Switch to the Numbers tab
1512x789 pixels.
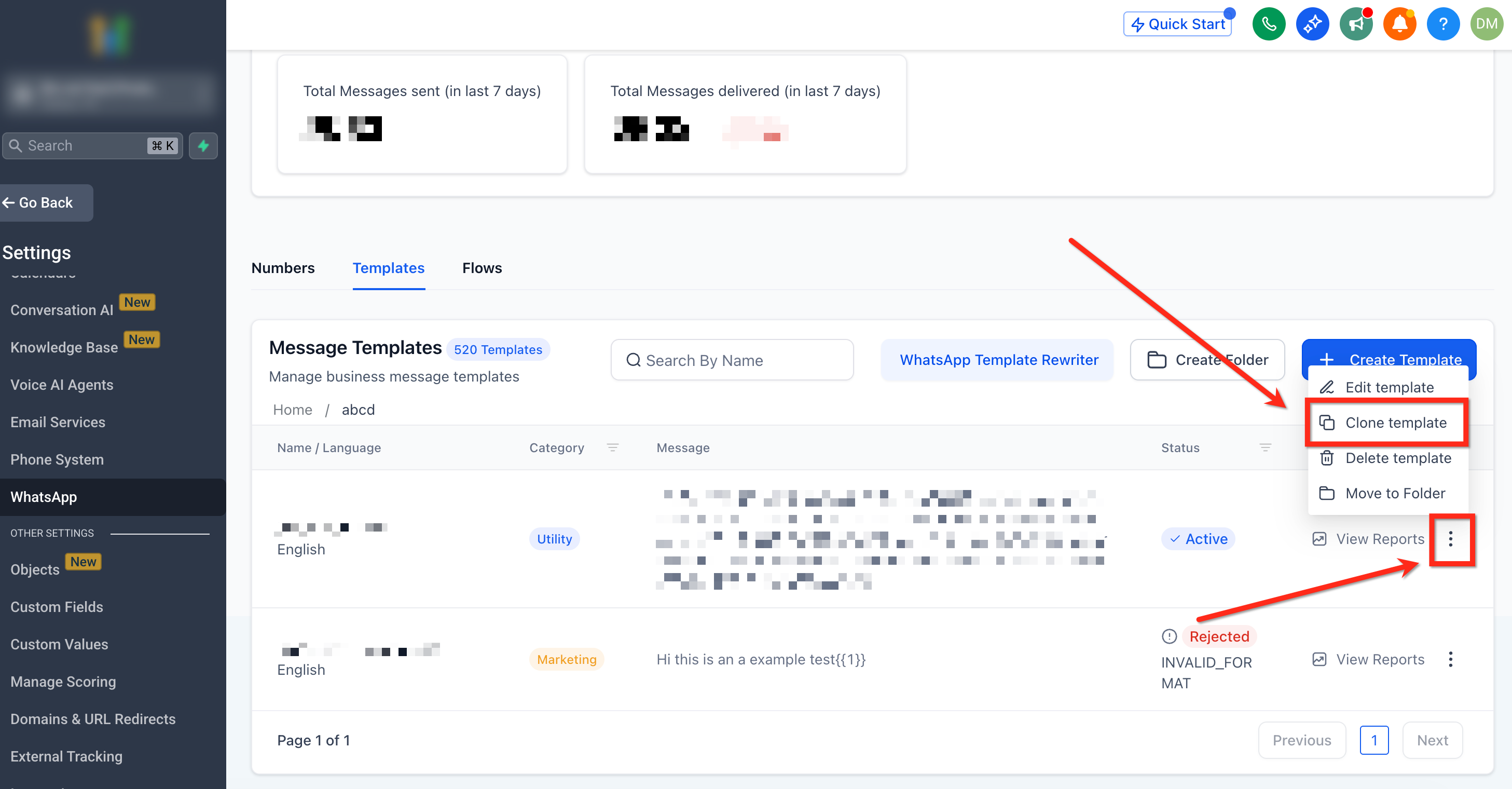pyautogui.click(x=283, y=268)
